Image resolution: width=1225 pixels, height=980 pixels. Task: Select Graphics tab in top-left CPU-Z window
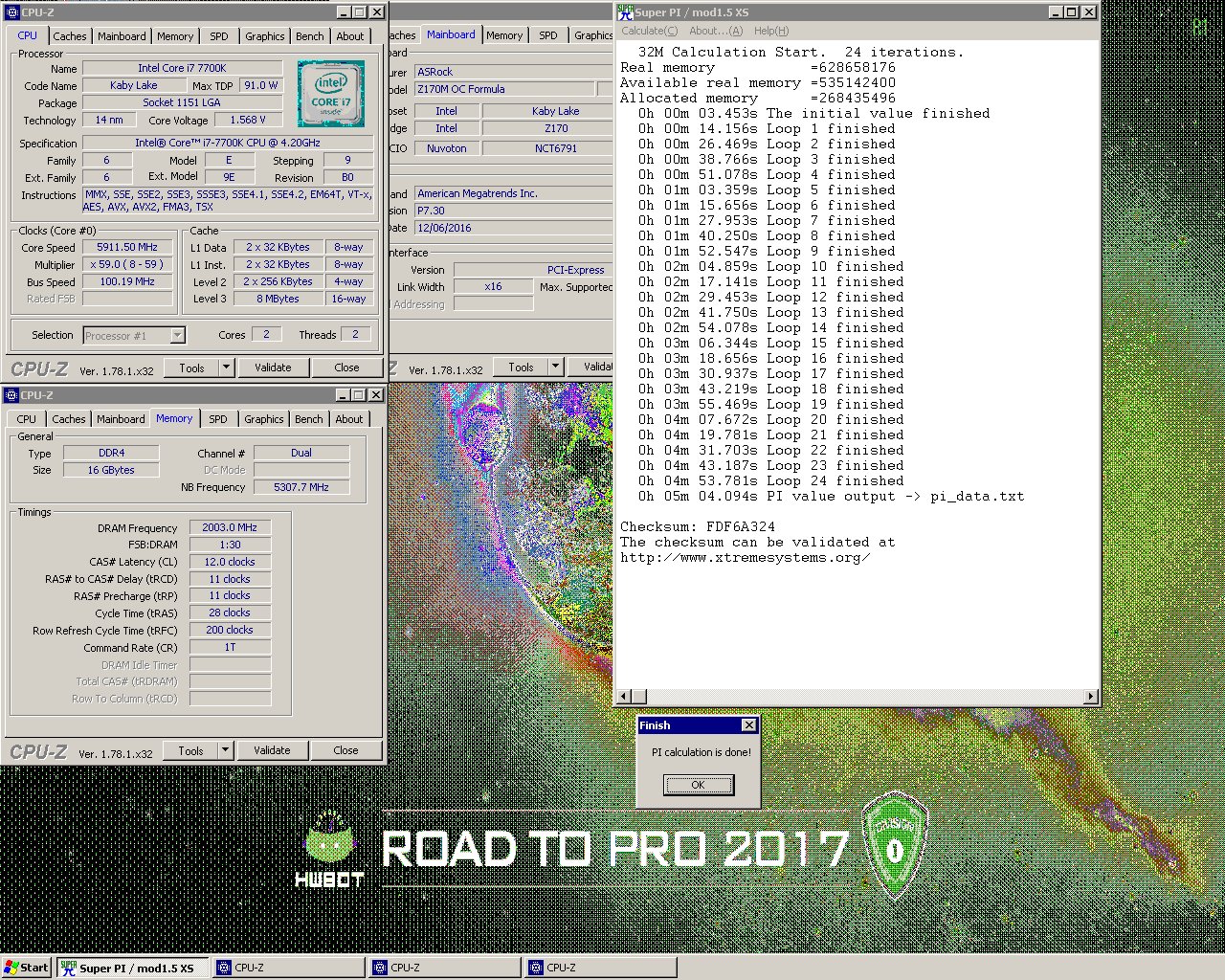point(265,36)
